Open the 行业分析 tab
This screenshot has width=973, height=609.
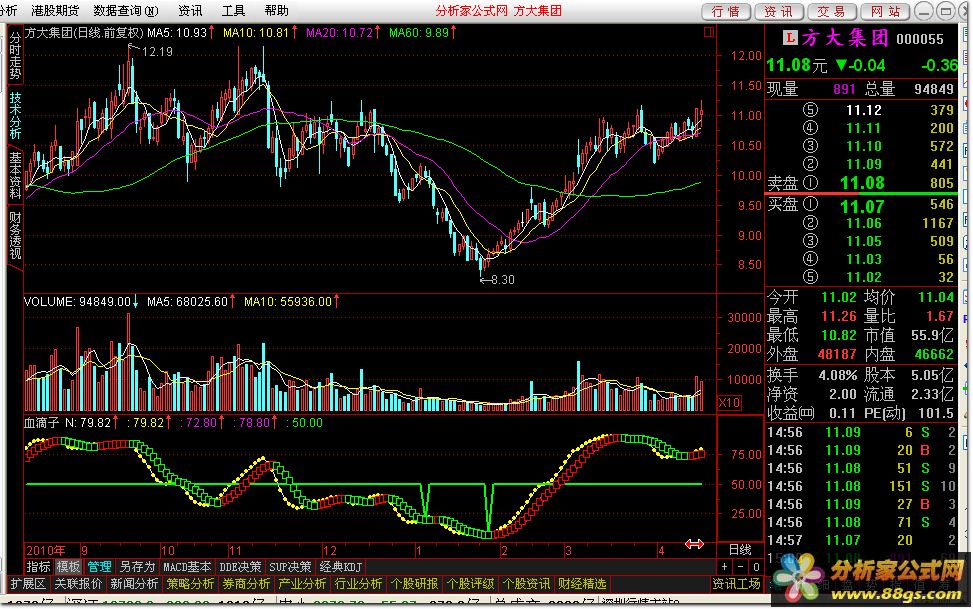(358, 584)
